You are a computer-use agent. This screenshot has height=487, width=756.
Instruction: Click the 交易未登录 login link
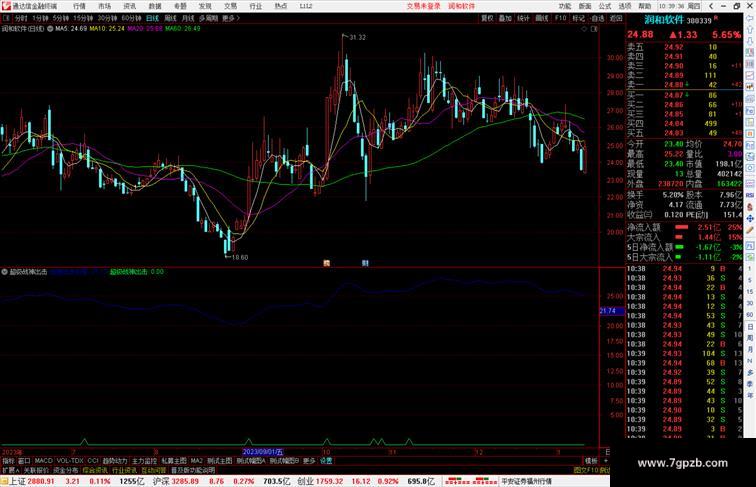point(423,6)
